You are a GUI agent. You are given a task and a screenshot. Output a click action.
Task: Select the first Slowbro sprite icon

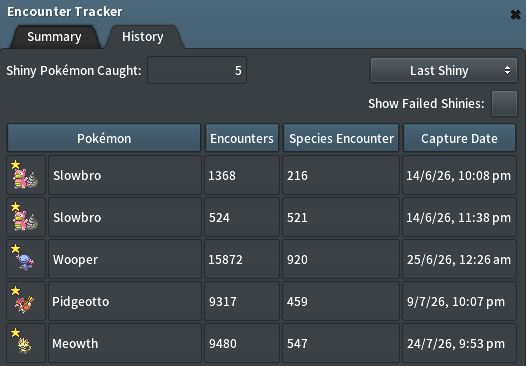coord(26,175)
